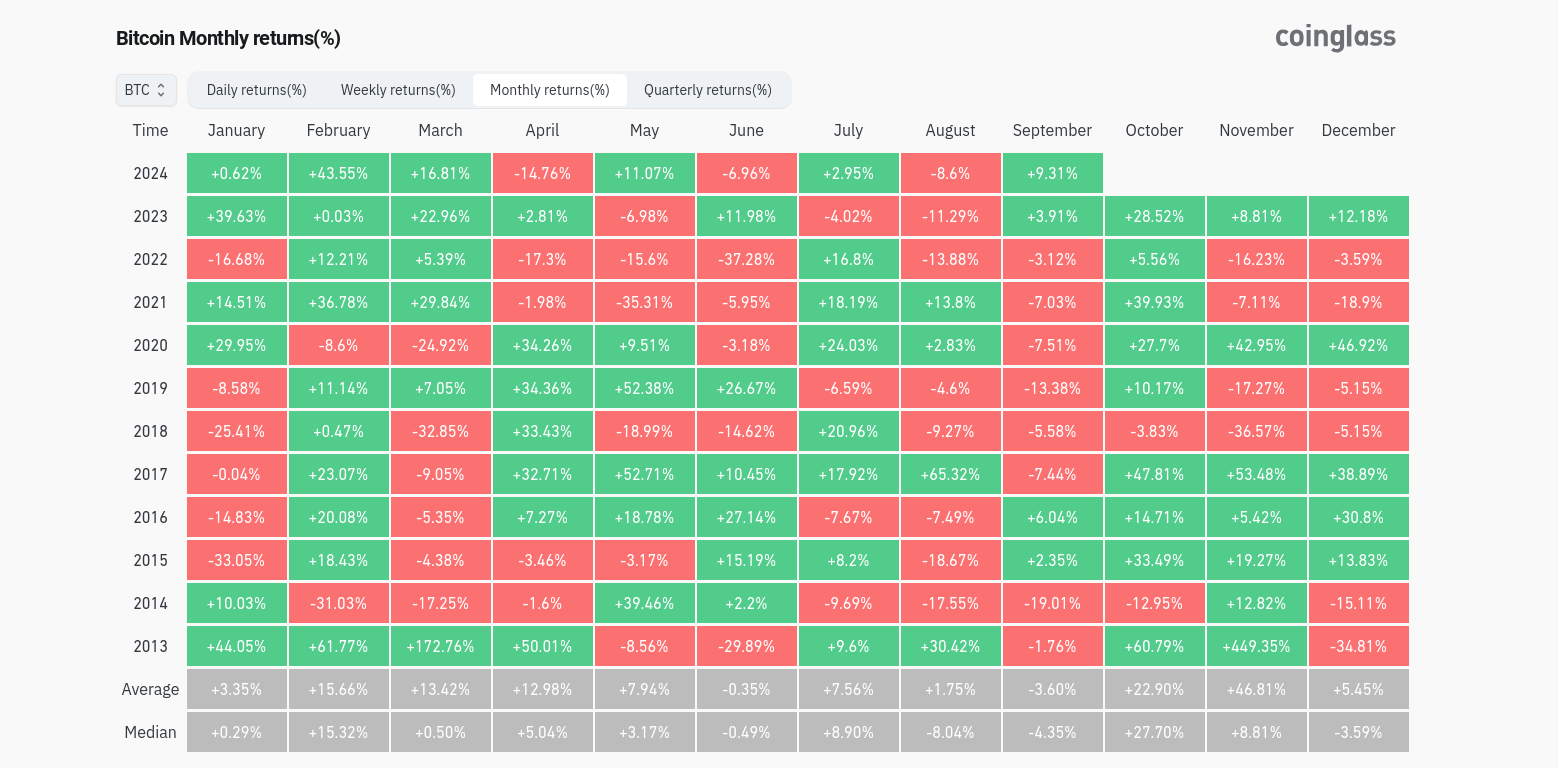The image size is (1558, 768).
Task: Click the March 2013 +172.76% cell
Action: [x=440, y=647]
